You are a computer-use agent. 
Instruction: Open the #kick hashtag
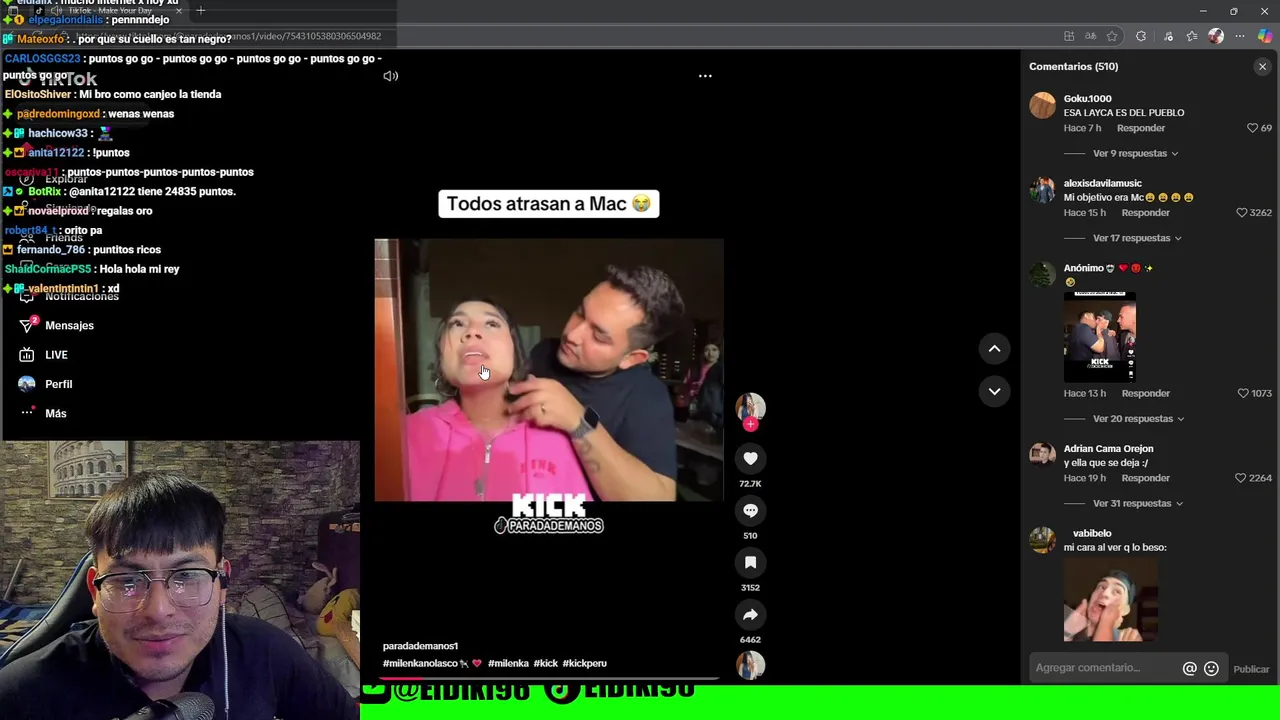click(x=545, y=663)
